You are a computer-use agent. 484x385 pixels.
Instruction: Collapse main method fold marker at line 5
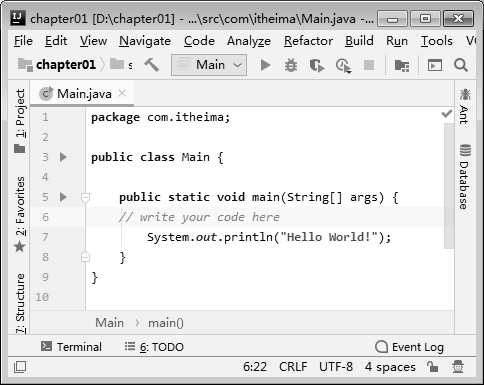[85, 198]
